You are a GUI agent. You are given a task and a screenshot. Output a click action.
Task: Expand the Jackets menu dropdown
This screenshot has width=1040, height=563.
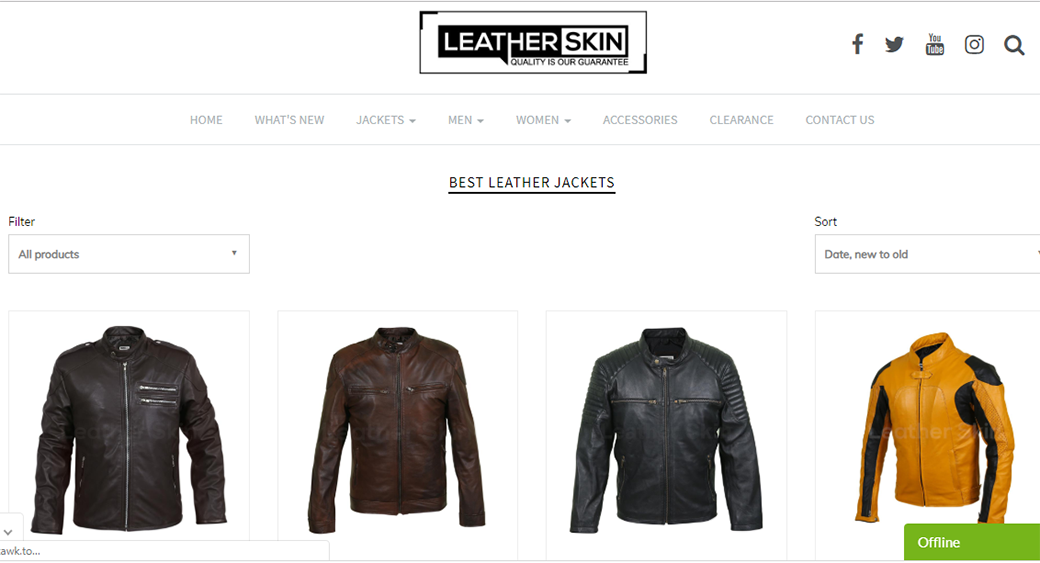click(386, 120)
